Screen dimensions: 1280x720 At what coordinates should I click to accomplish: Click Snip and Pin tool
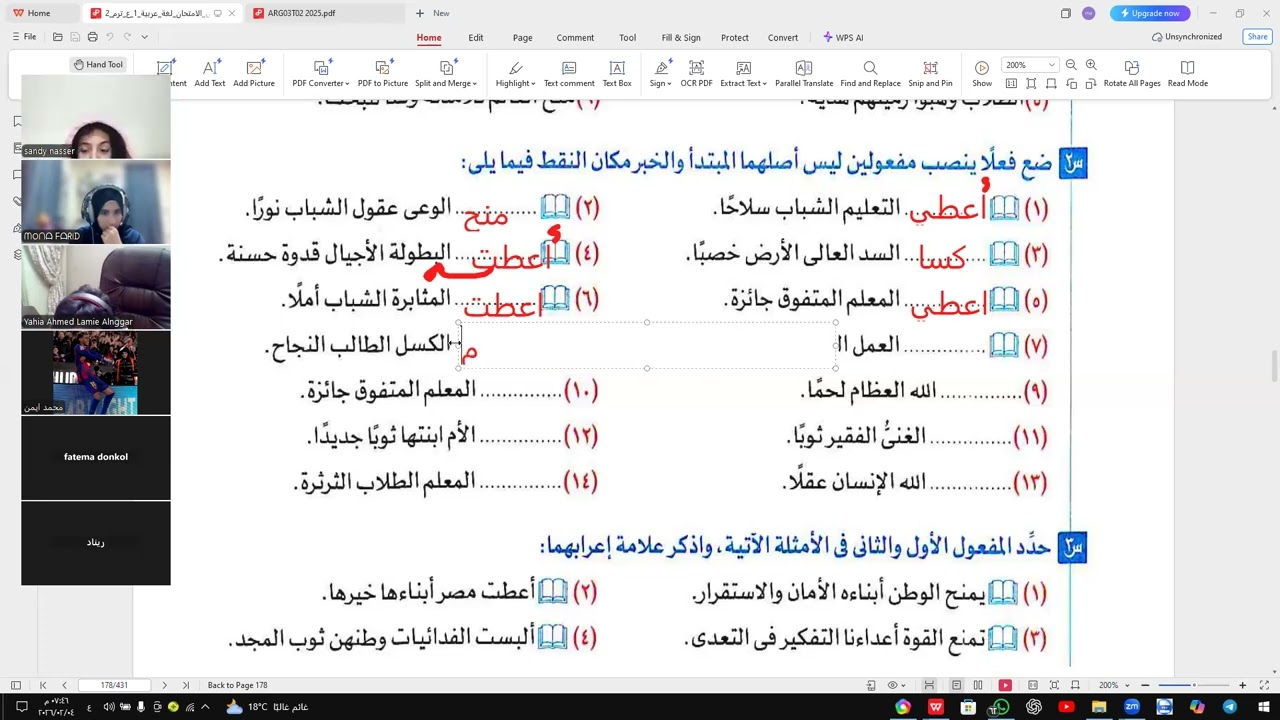930,73
